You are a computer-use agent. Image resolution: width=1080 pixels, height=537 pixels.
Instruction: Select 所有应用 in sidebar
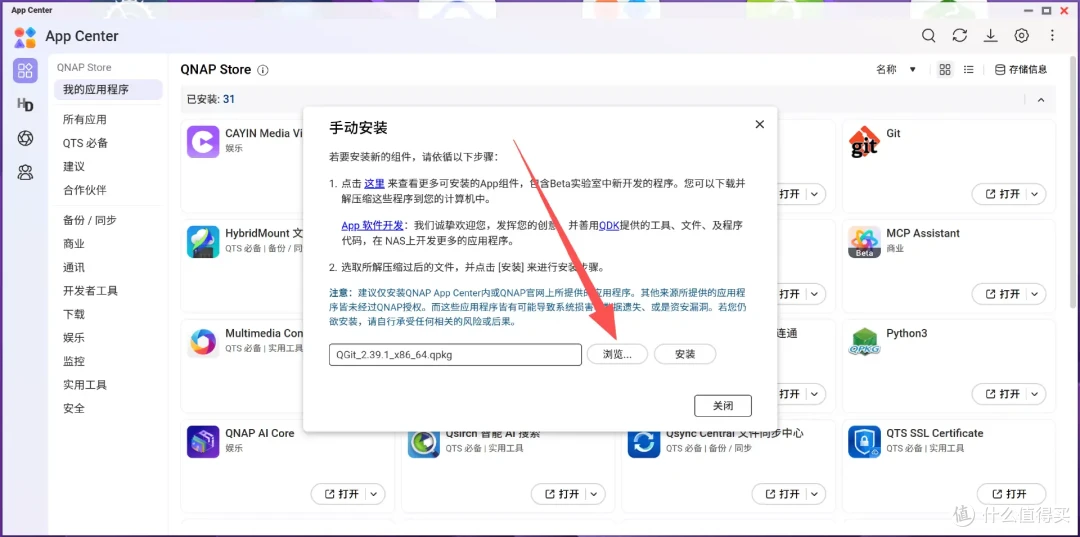[85, 120]
